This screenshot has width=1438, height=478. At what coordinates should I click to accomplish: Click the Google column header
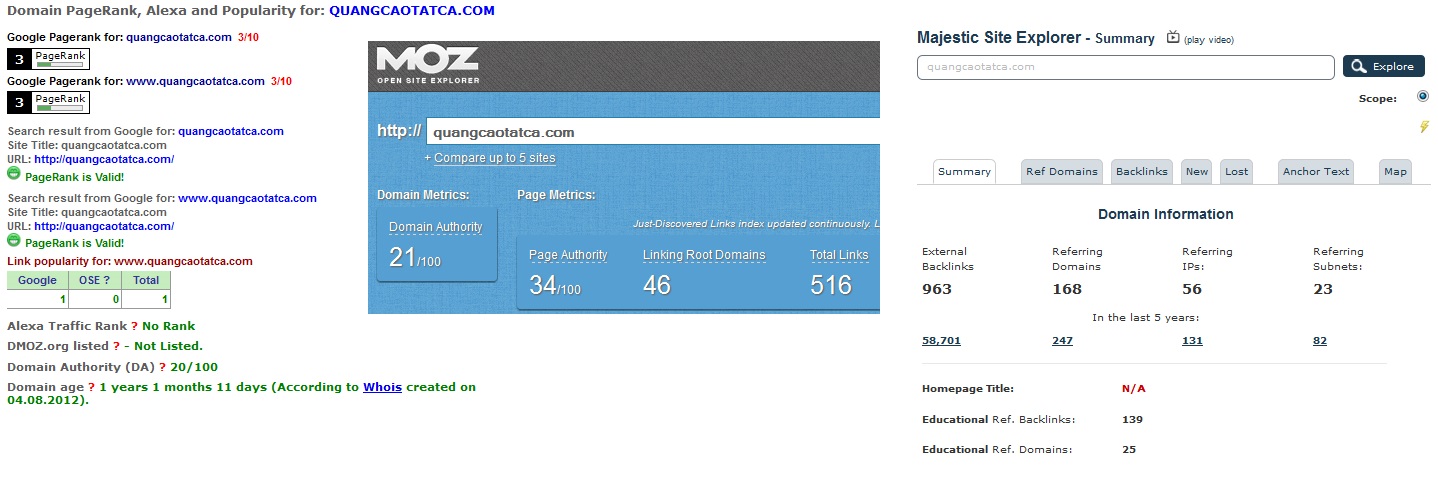point(38,281)
